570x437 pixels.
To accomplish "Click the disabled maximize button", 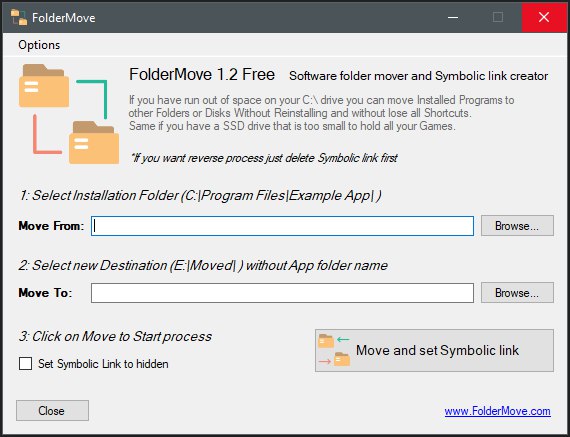I will [x=498, y=17].
